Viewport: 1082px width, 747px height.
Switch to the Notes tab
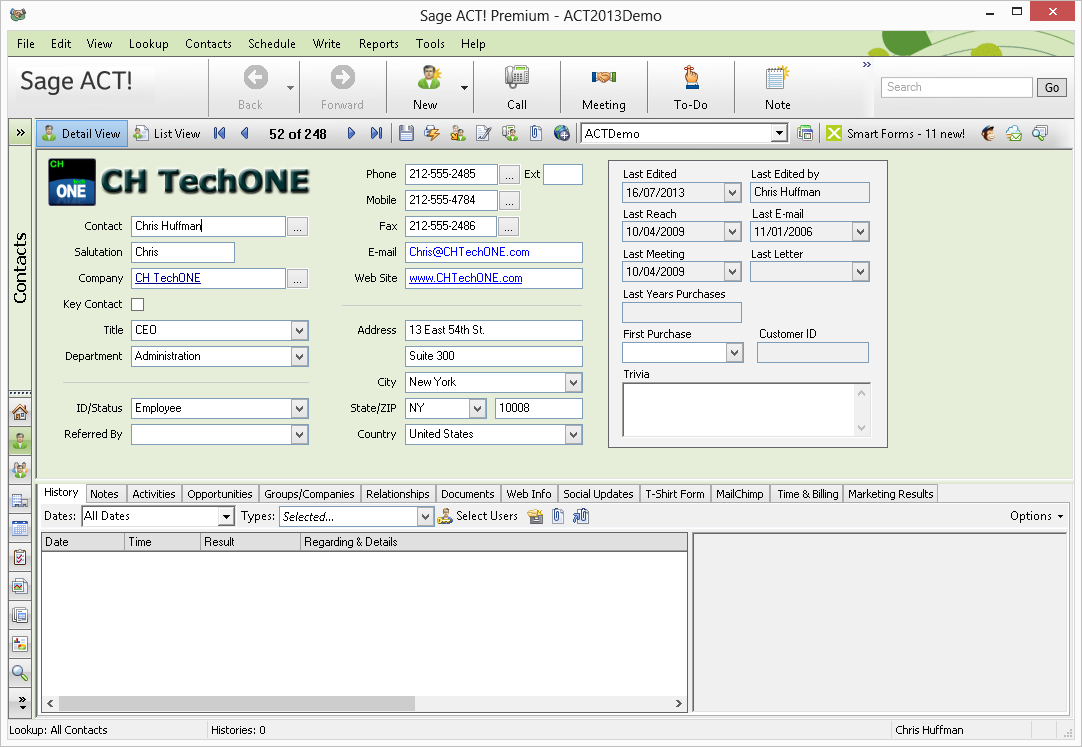[104, 494]
